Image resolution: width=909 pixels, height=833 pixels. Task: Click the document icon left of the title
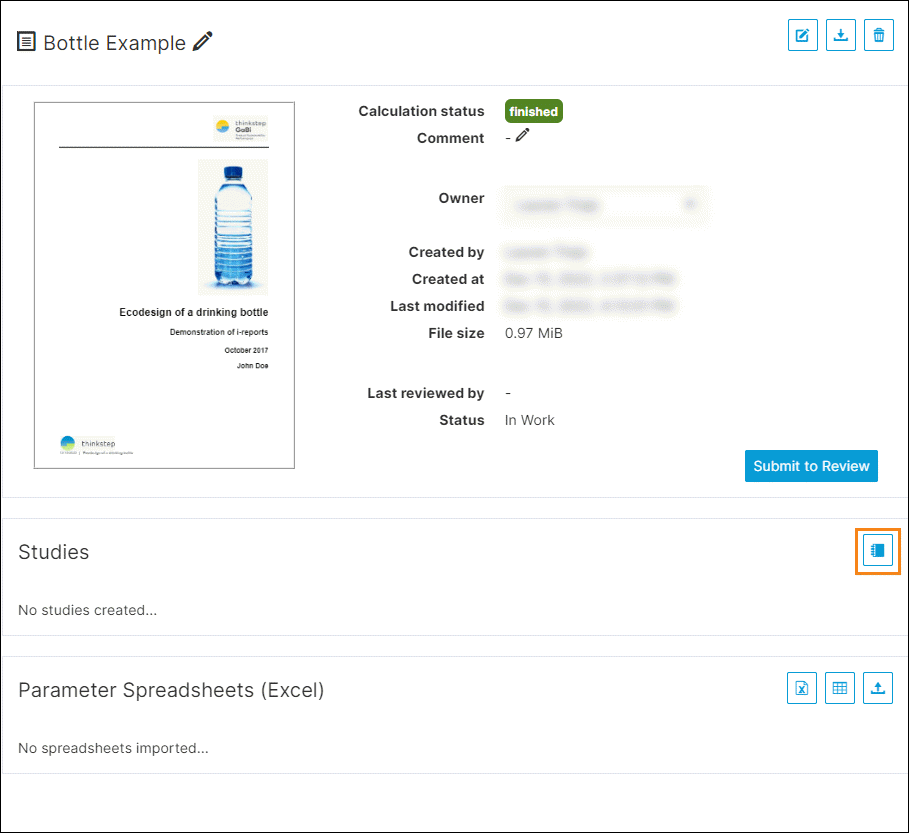pos(27,42)
